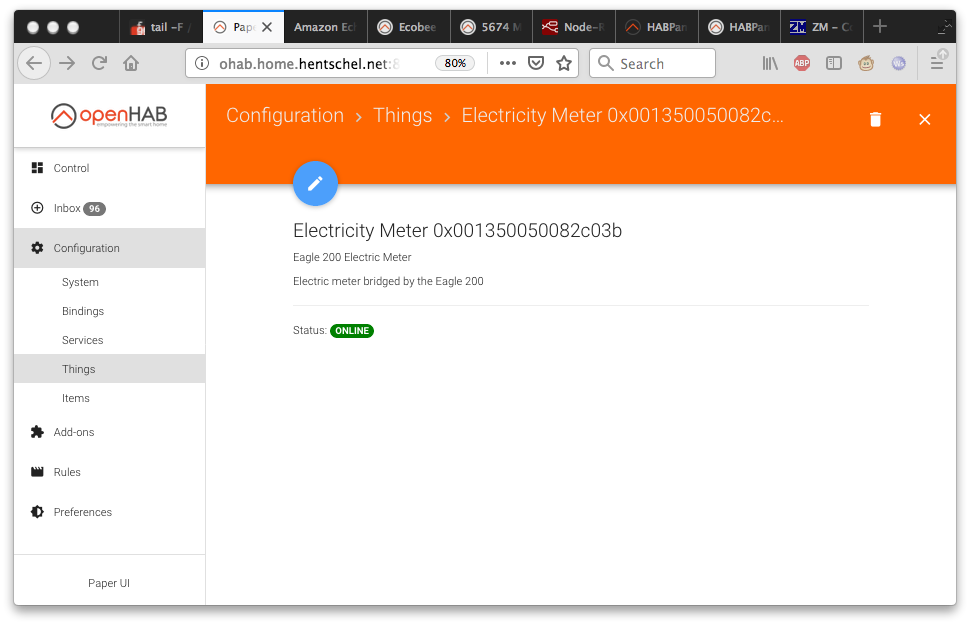
Task: Open Items configuration page
Action: 76,398
